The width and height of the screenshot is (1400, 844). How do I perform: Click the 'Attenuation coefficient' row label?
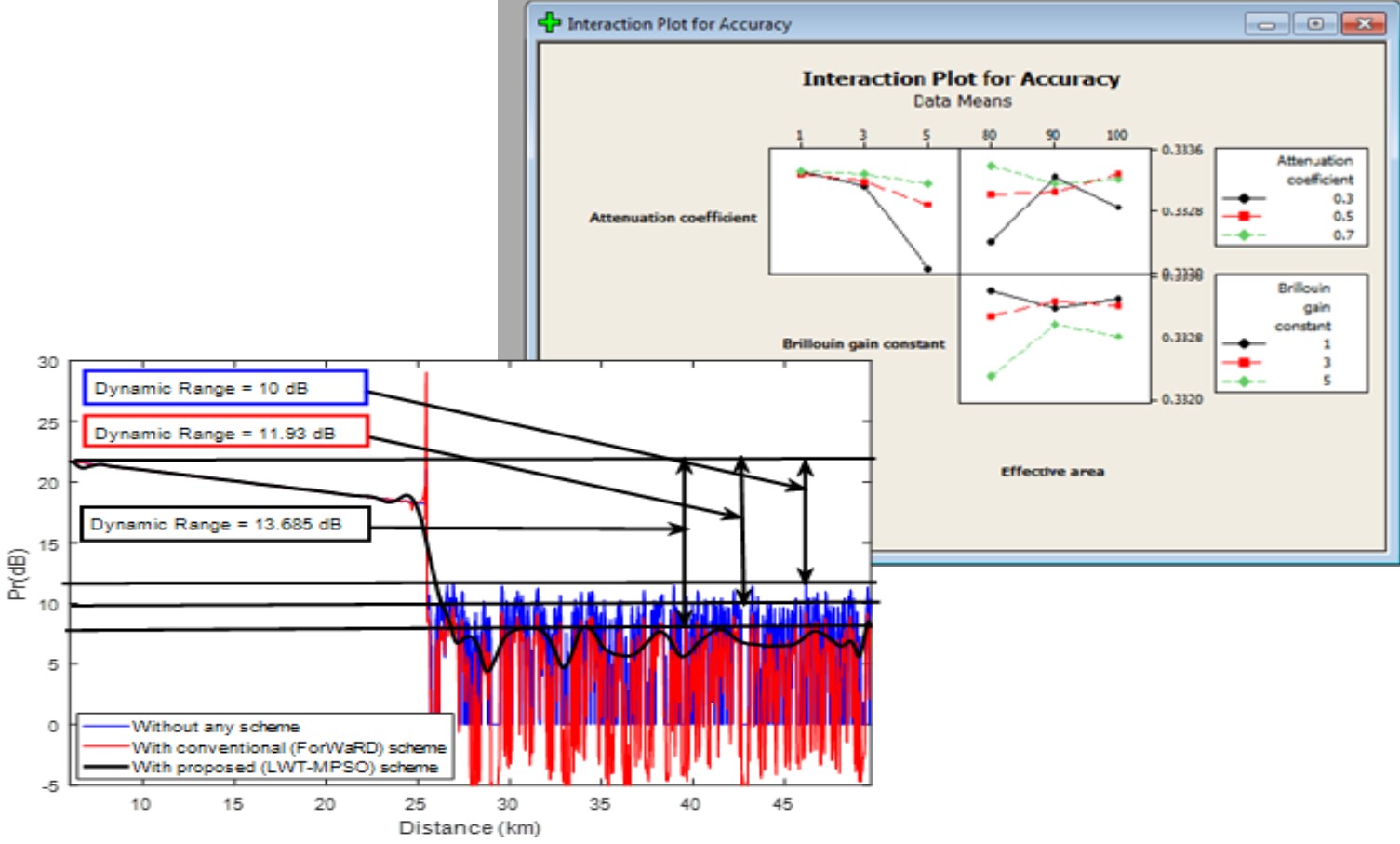pyautogui.click(x=673, y=218)
